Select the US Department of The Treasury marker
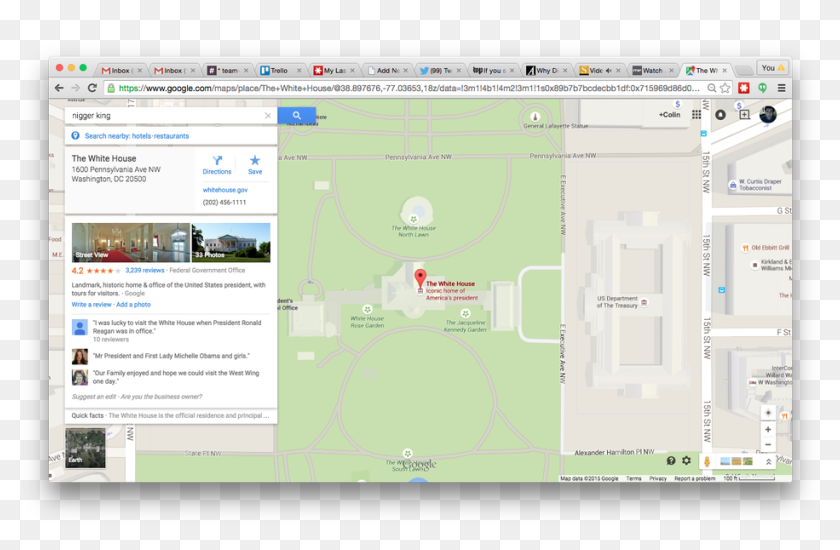Screen dimensions: 840x550 [644, 302]
